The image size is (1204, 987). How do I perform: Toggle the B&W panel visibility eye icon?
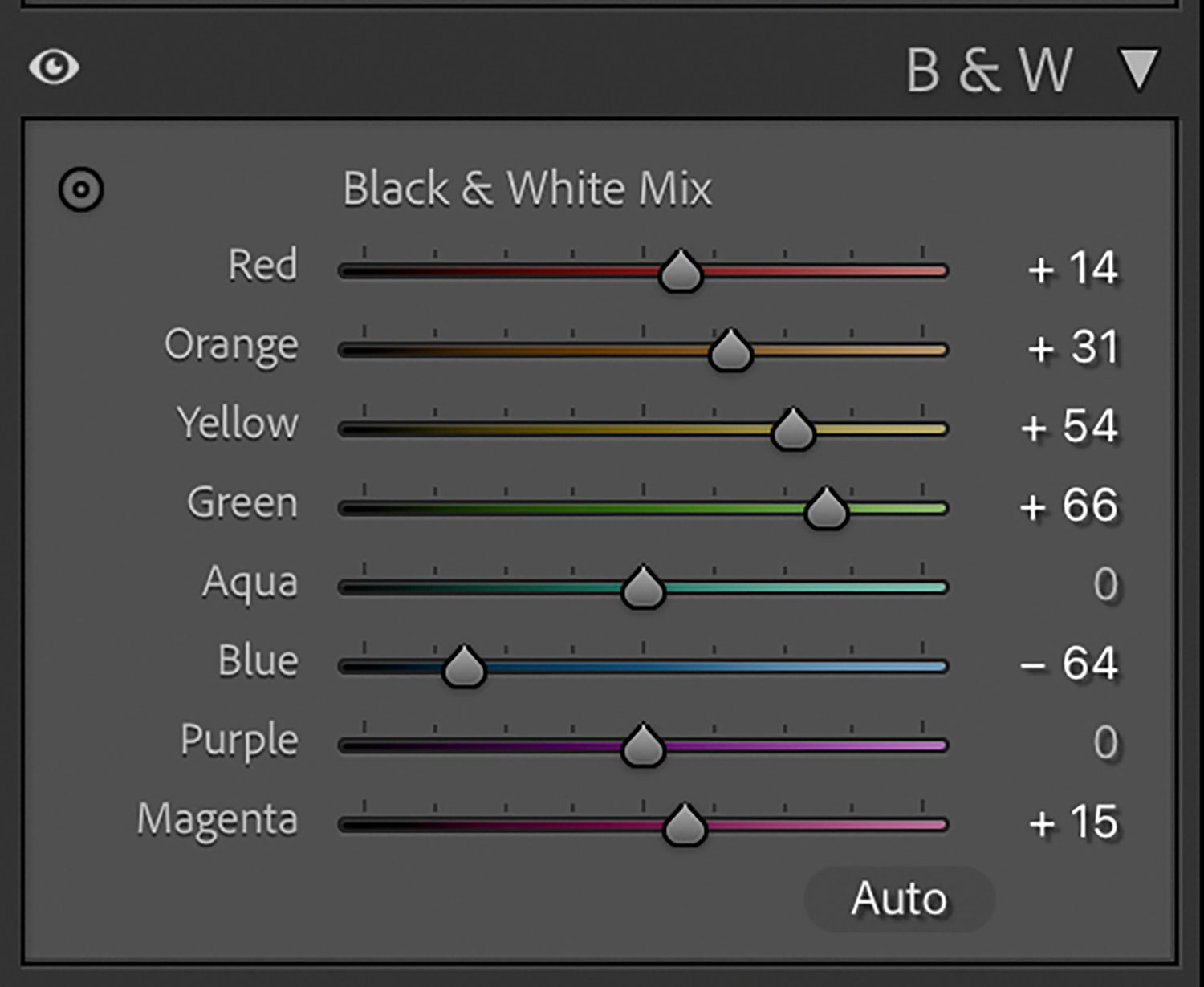point(54,67)
